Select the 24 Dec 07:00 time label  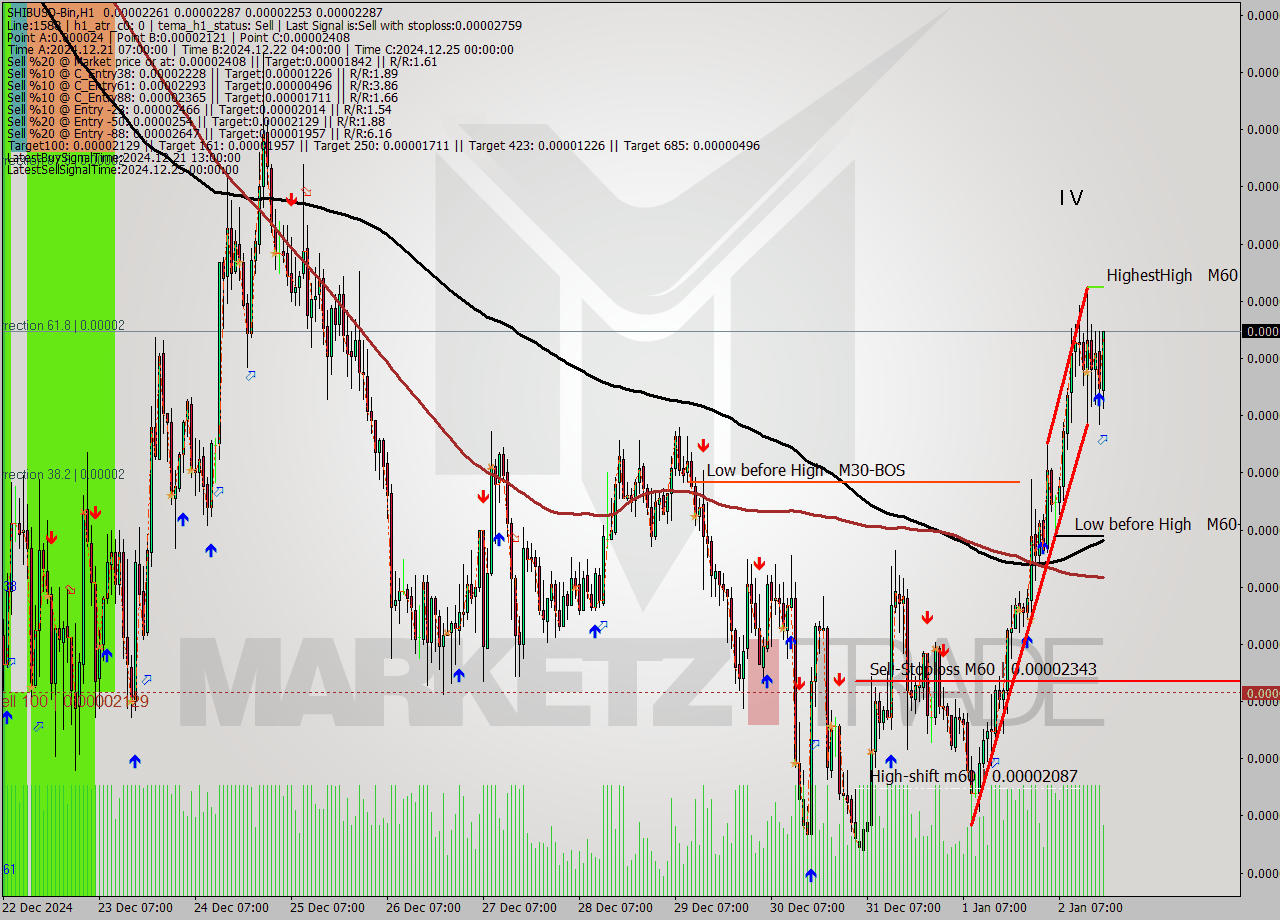point(231,908)
